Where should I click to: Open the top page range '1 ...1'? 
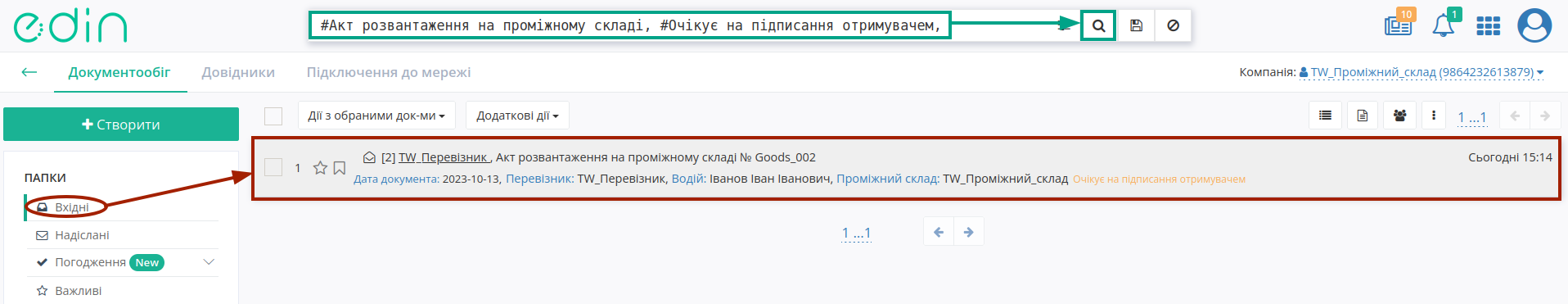pos(1471,117)
